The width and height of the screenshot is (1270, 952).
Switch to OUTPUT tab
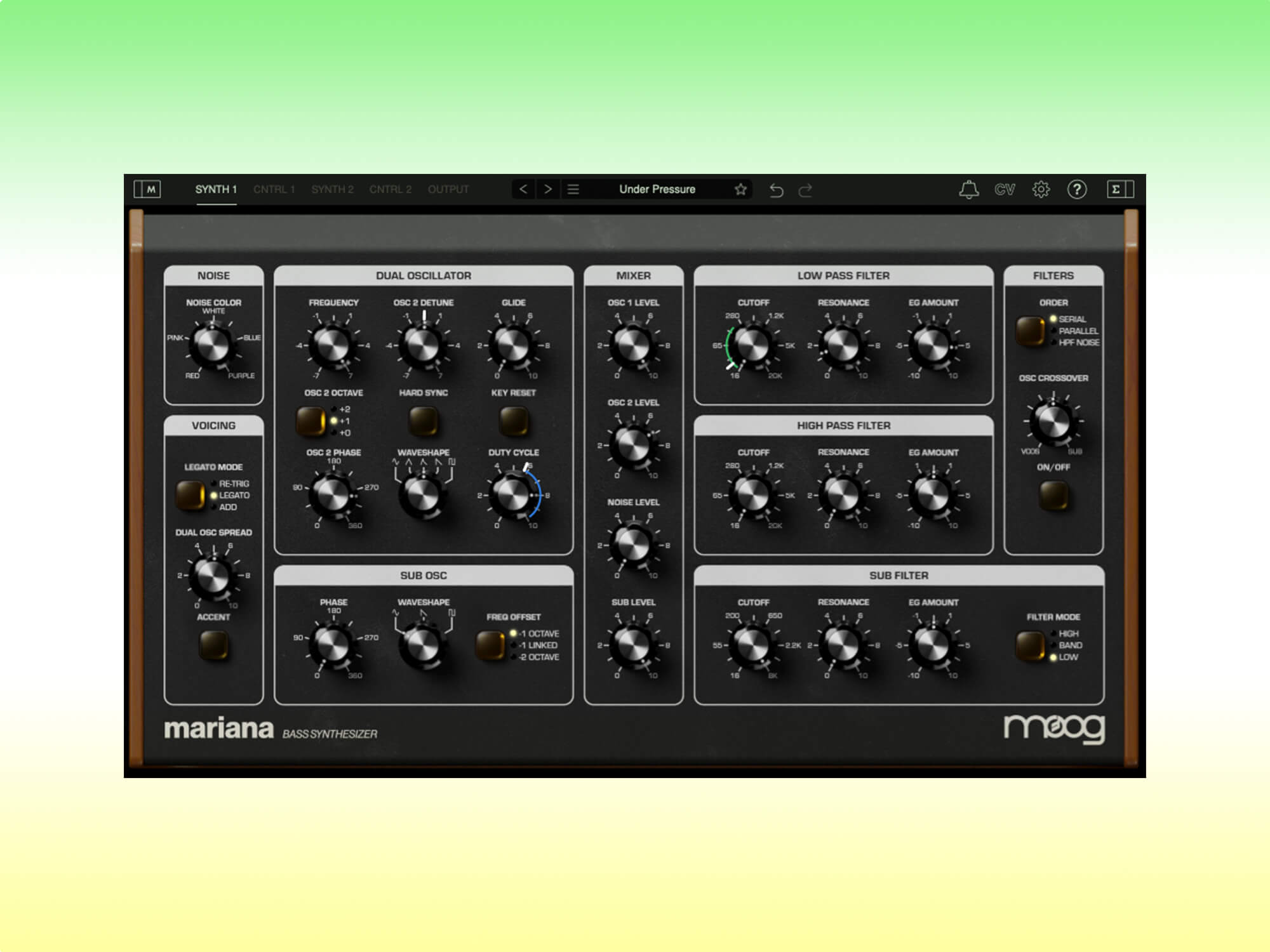448,189
